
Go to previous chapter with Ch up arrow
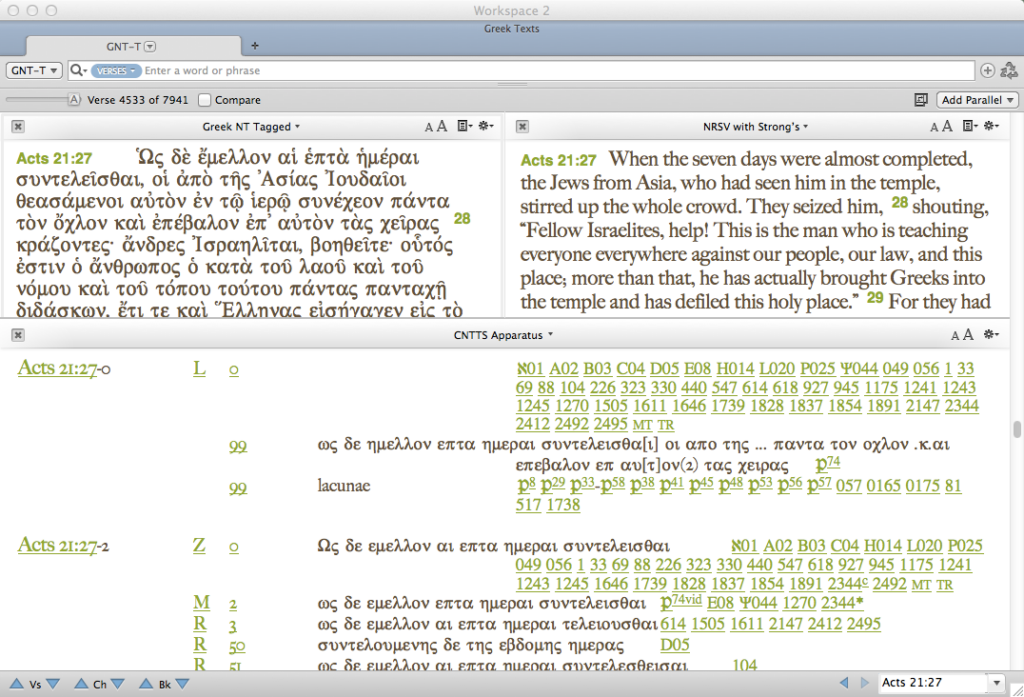(80, 684)
